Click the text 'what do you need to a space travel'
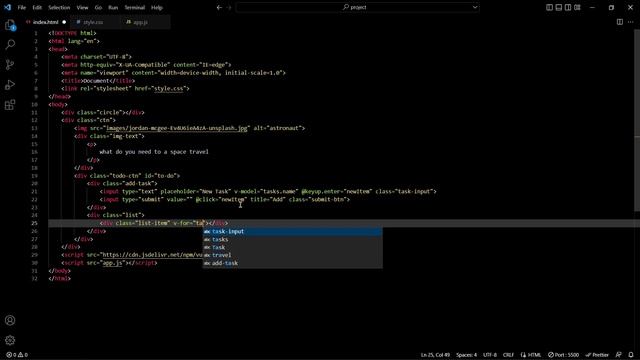The image size is (640, 360). (x=154, y=152)
